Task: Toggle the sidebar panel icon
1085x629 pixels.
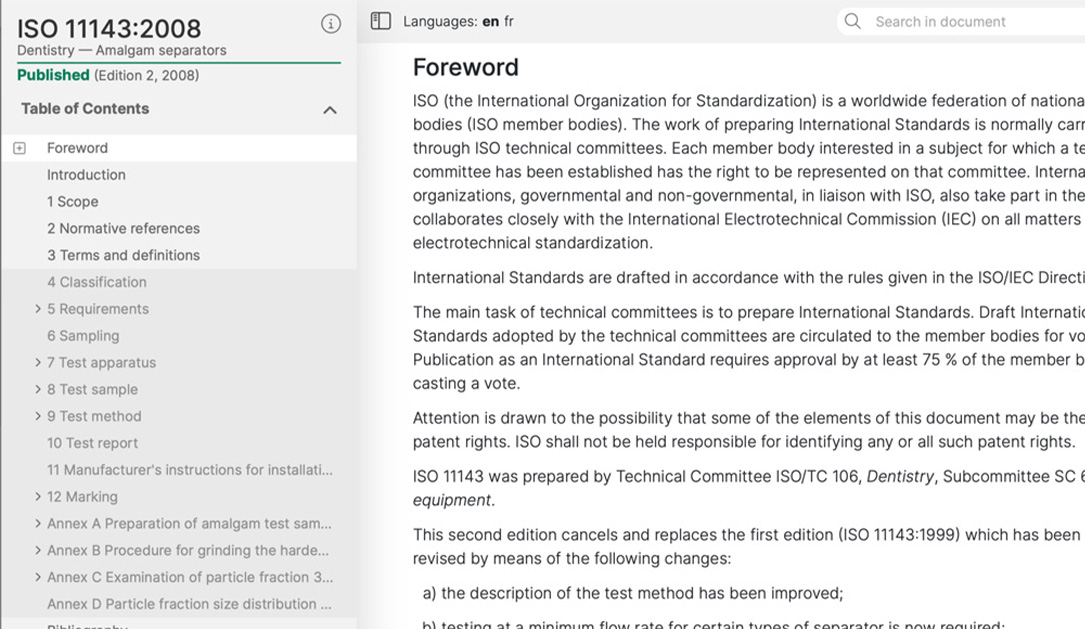Action: click(x=381, y=21)
